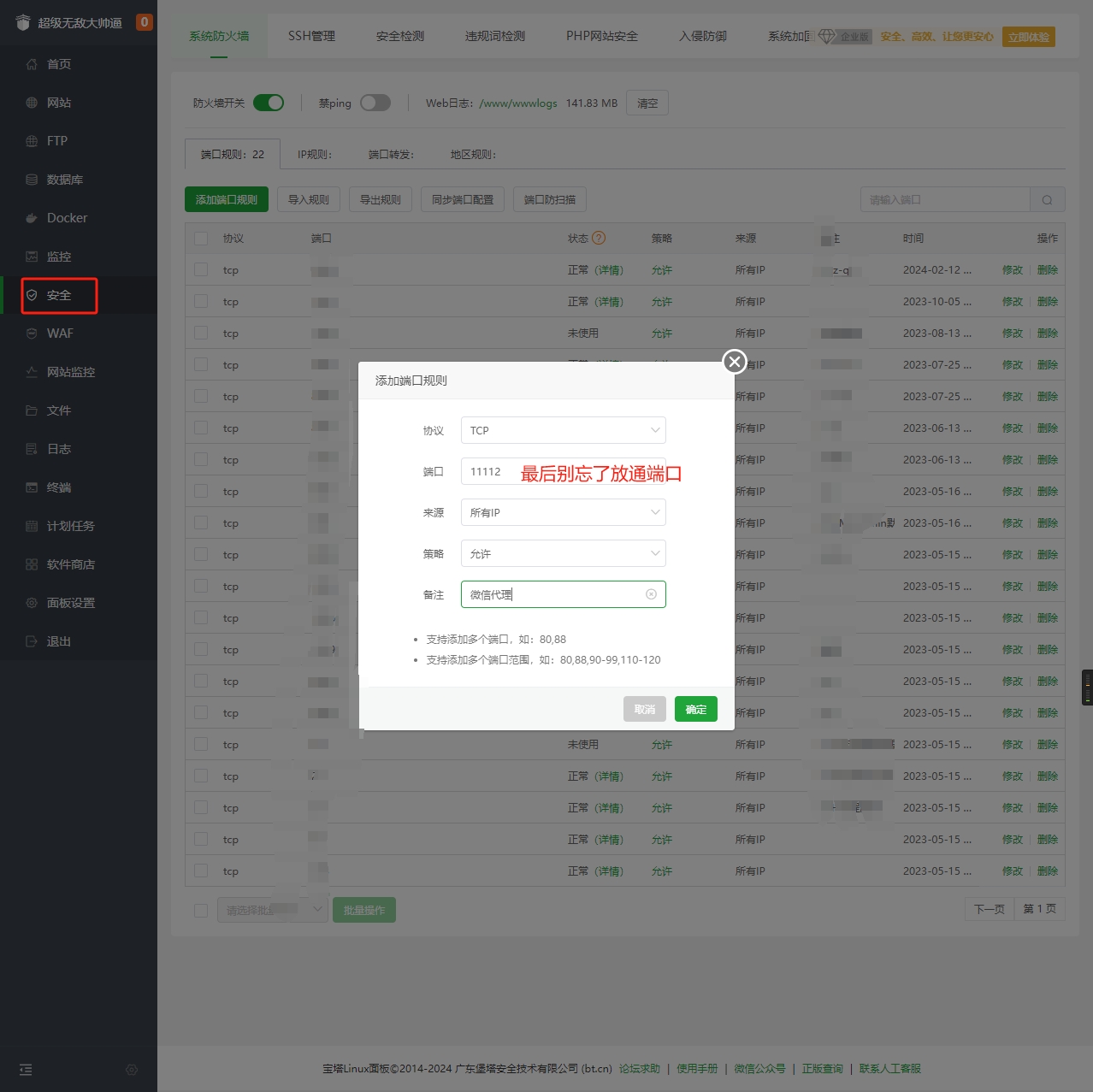Open the protocol TCP dropdown
Image resolution: width=1093 pixels, height=1092 pixels.
click(x=563, y=430)
